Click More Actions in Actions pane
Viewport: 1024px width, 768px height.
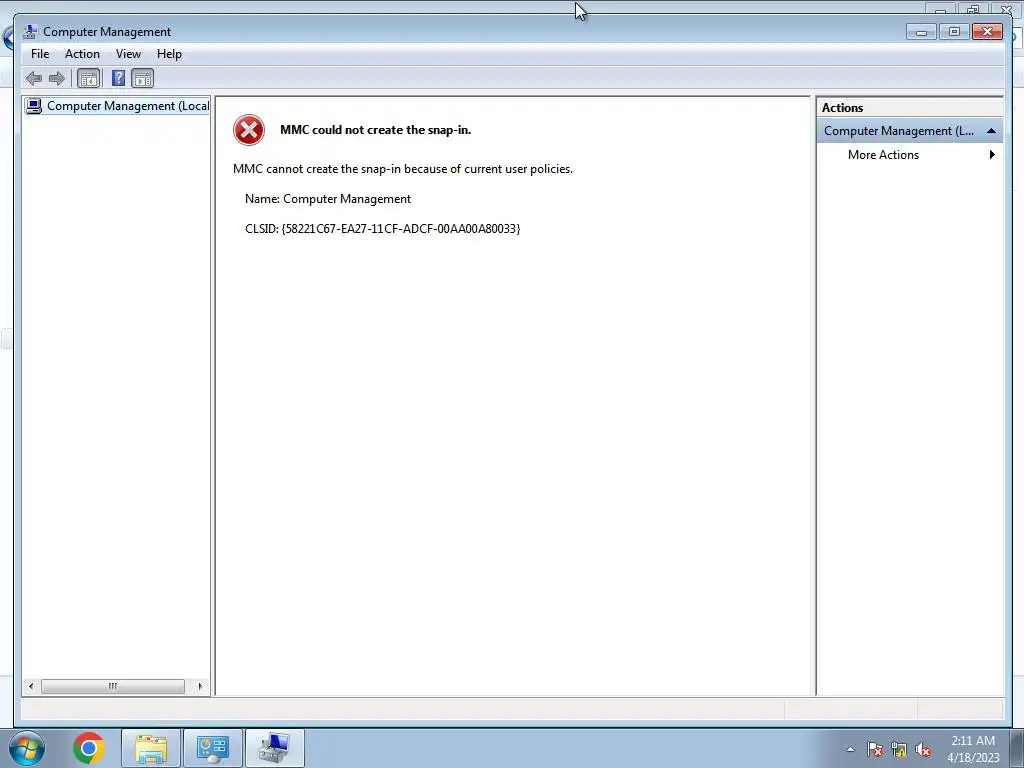pyautogui.click(x=883, y=155)
